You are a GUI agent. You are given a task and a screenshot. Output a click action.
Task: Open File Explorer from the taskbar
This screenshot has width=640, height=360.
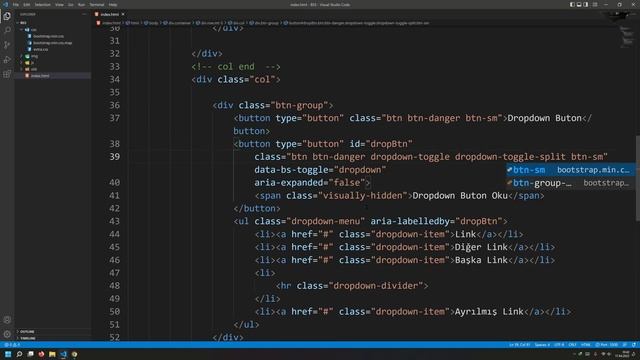click(52, 354)
